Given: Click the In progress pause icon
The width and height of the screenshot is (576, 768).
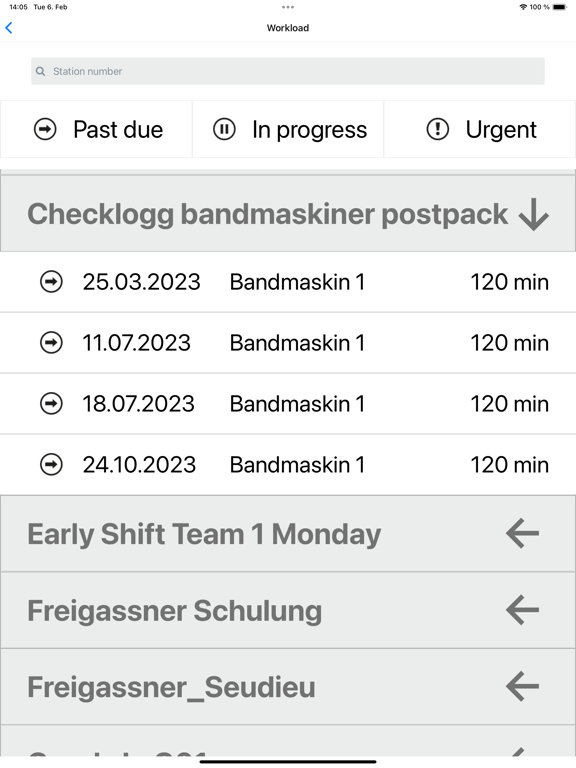Looking at the screenshot, I should pyautogui.click(x=224, y=129).
